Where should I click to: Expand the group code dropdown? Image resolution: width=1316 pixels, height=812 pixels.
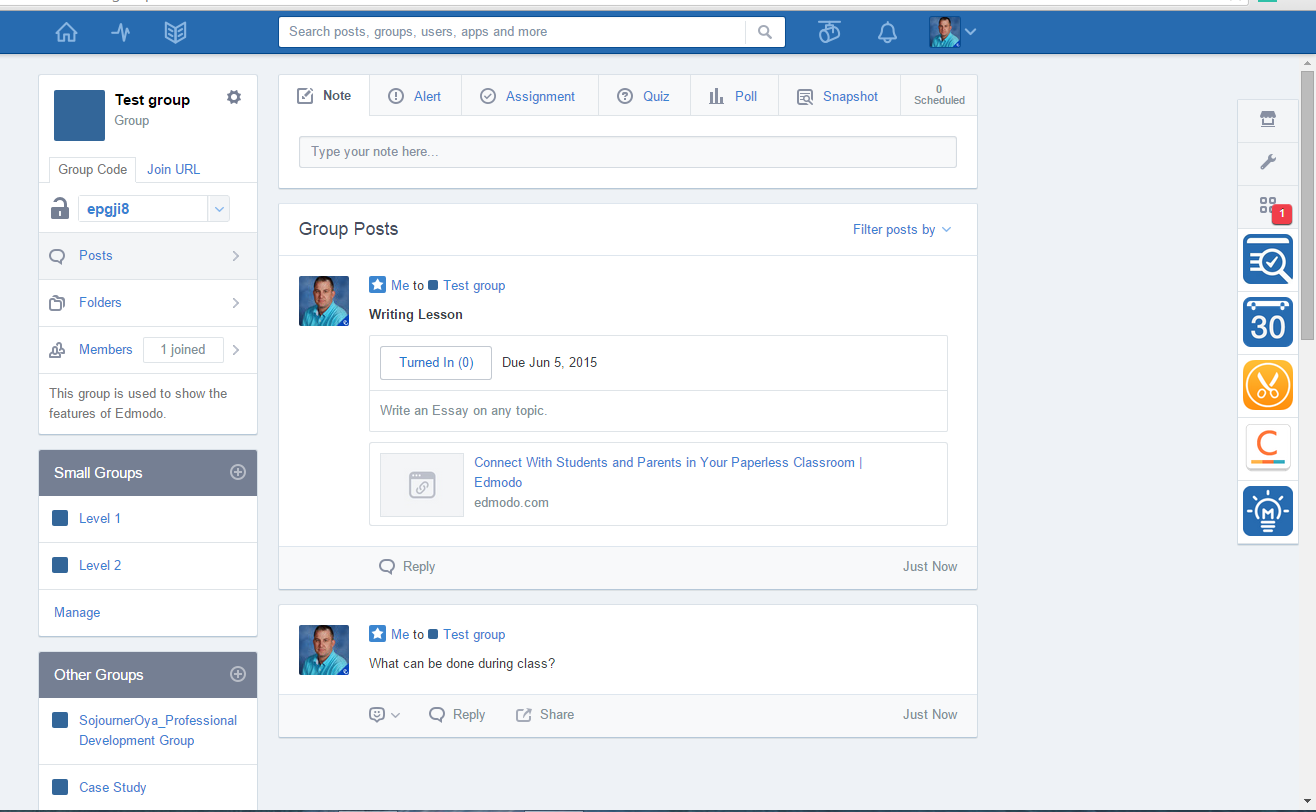point(219,209)
